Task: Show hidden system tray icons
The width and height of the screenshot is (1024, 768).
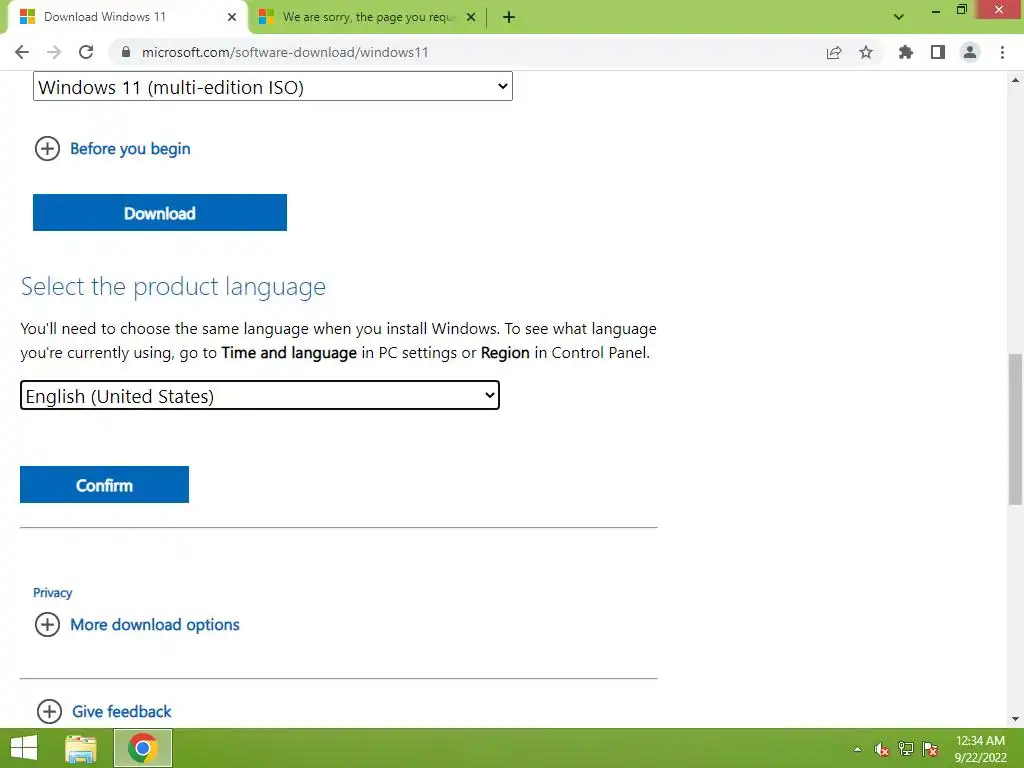Action: [857, 750]
